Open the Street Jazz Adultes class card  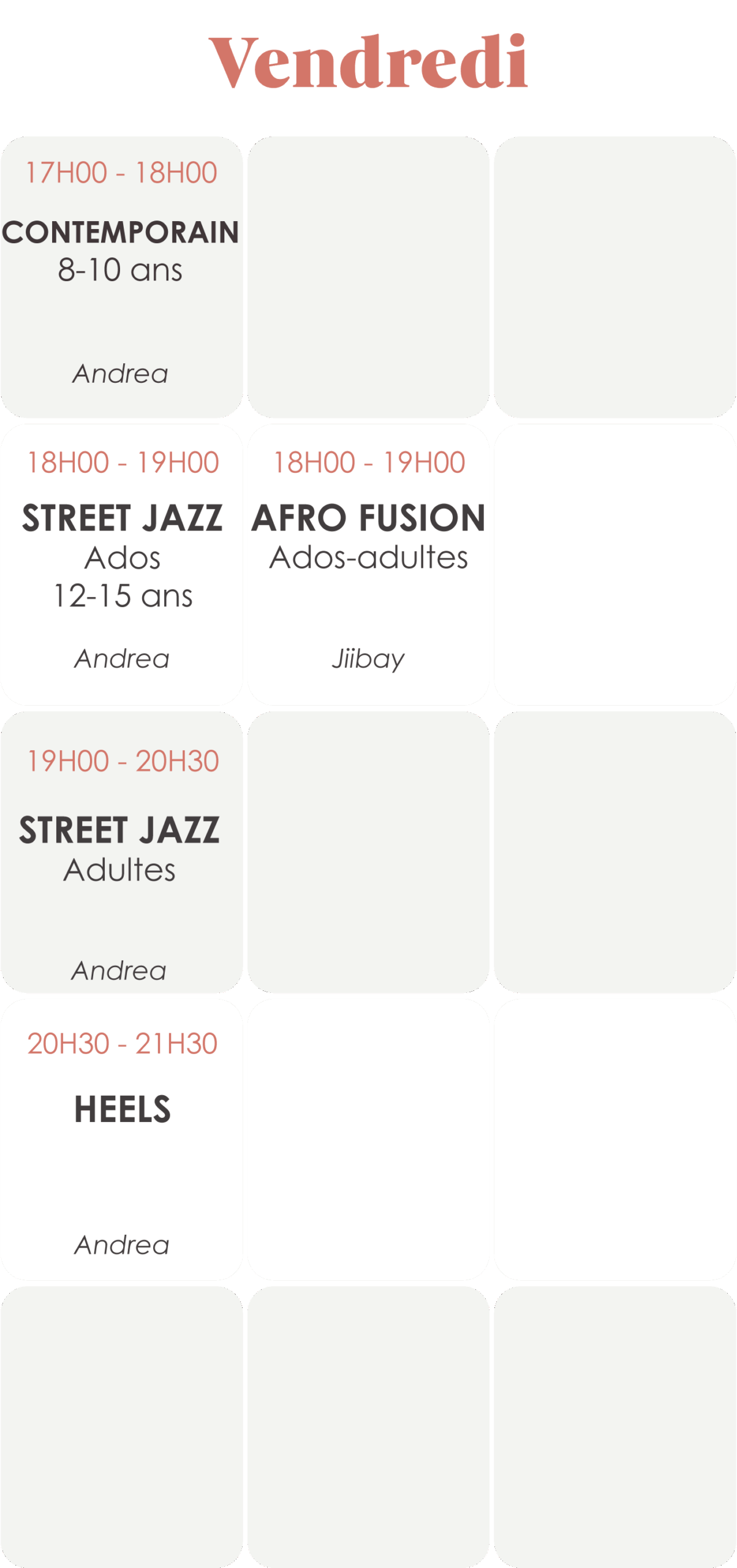tap(121, 852)
